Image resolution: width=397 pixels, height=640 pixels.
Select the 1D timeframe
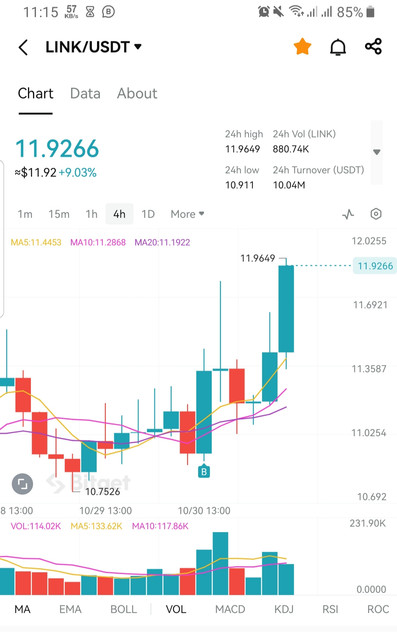click(x=148, y=214)
